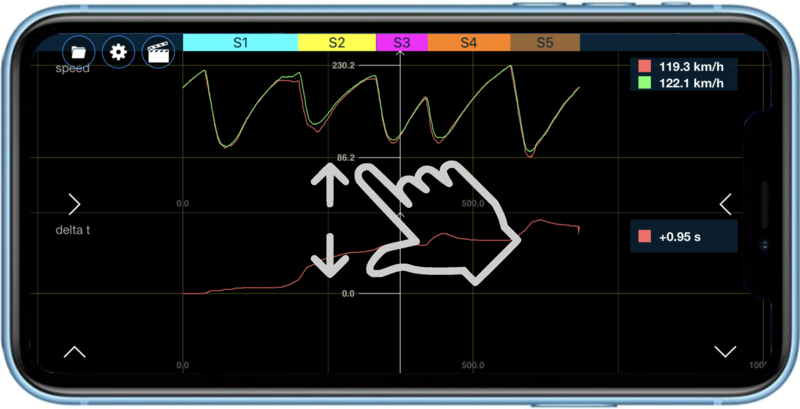Click the 500.0 distance label under speed chart
800x409 pixels.
(x=472, y=204)
